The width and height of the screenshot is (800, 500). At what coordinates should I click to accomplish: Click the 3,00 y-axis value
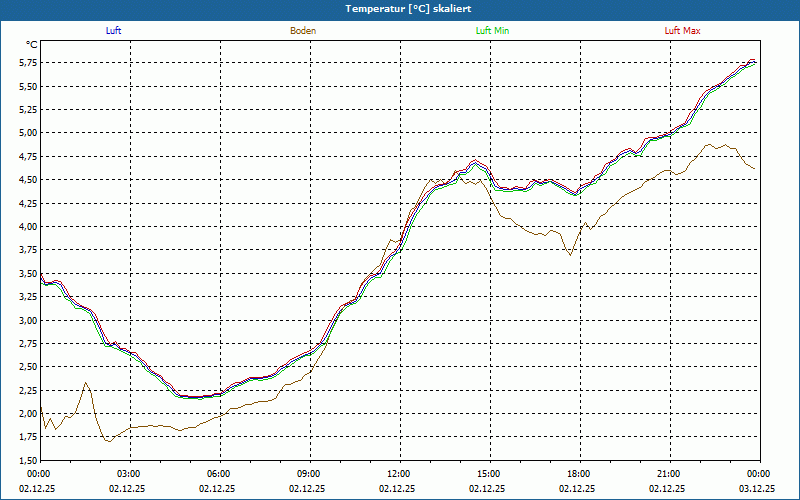28,320
